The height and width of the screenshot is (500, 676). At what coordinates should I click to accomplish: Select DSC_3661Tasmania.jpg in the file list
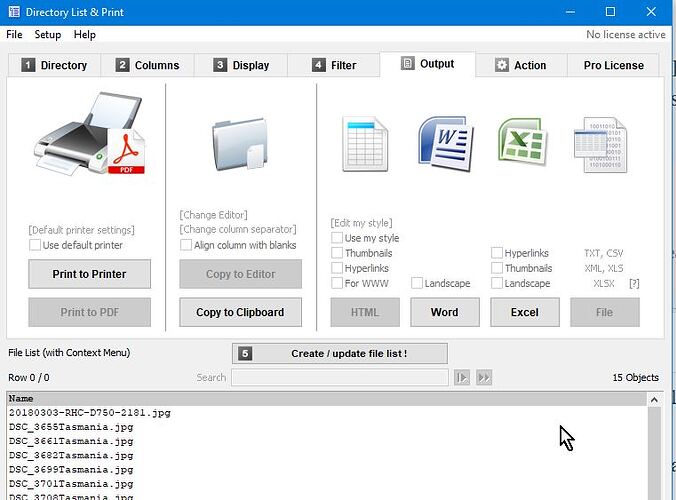coord(71,441)
